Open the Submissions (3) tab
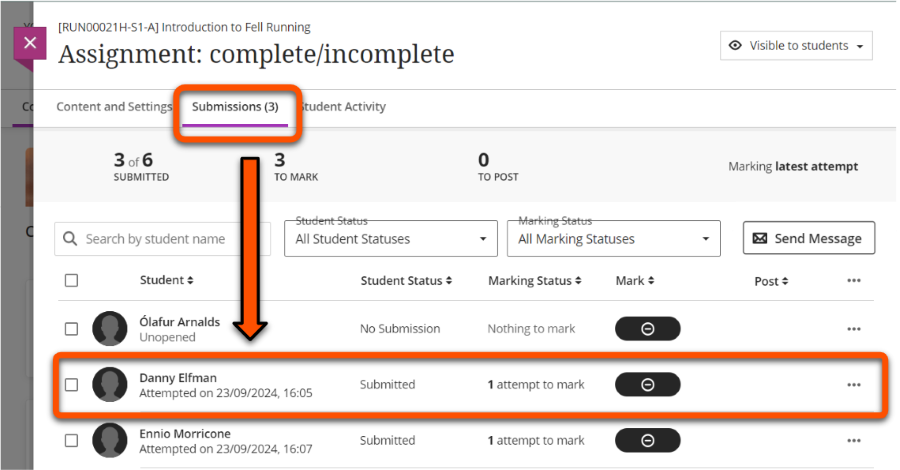Screen dimensions: 900x470 click(x=235, y=107)
